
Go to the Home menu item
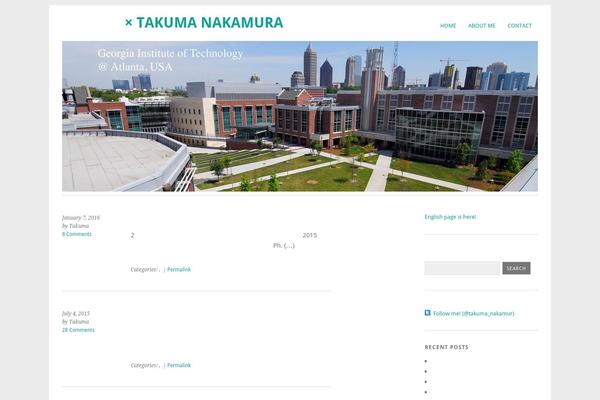[448, 26]
